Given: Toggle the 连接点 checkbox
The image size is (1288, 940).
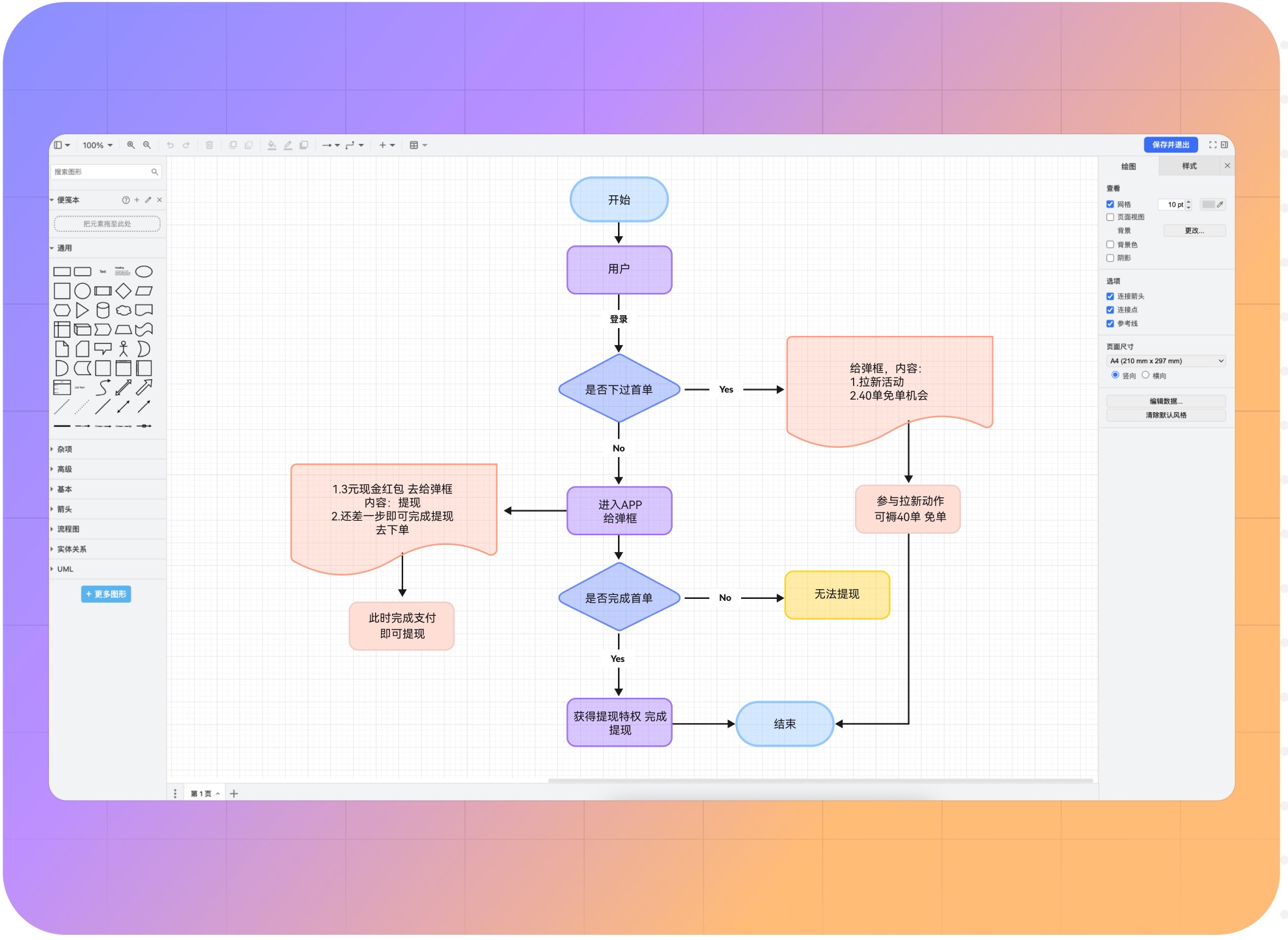Looking at the screenshot, I should [1110, 310].
